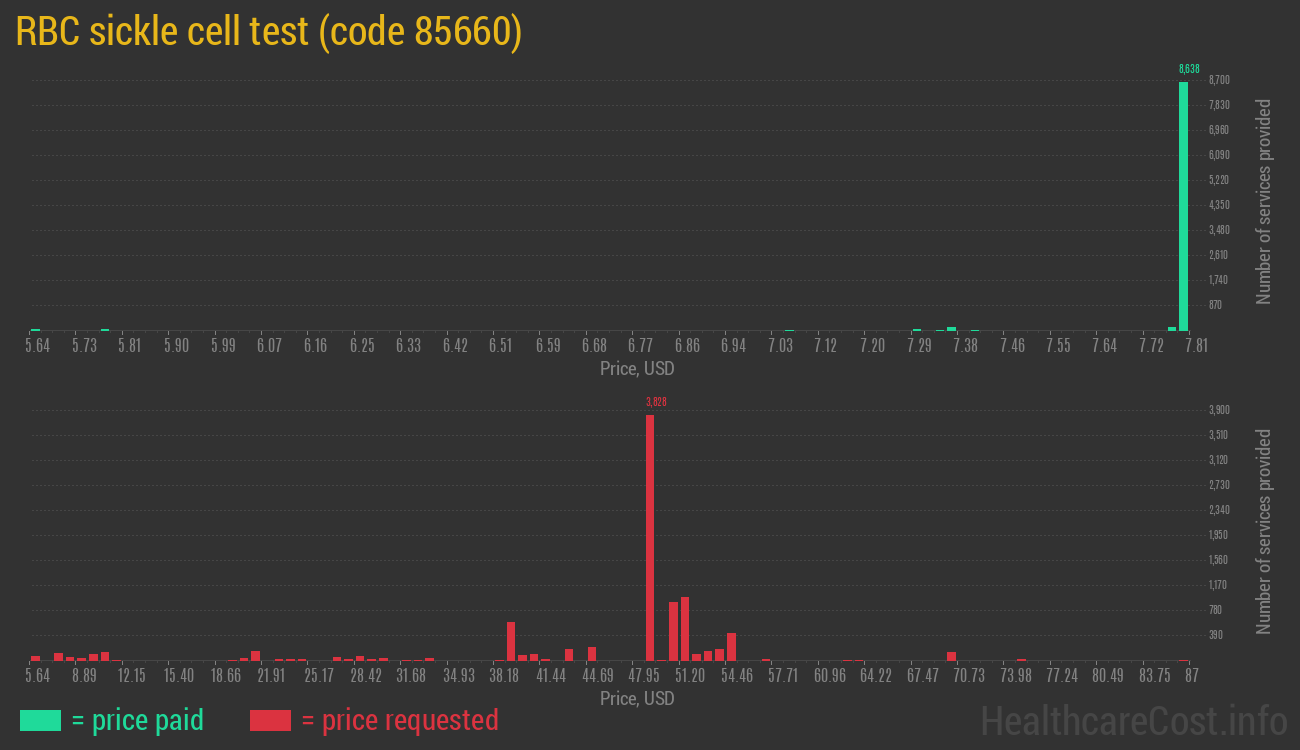Click the "= price requested" legend text
The height and width of the screenshot is (750, 1300).
(399, 720)
